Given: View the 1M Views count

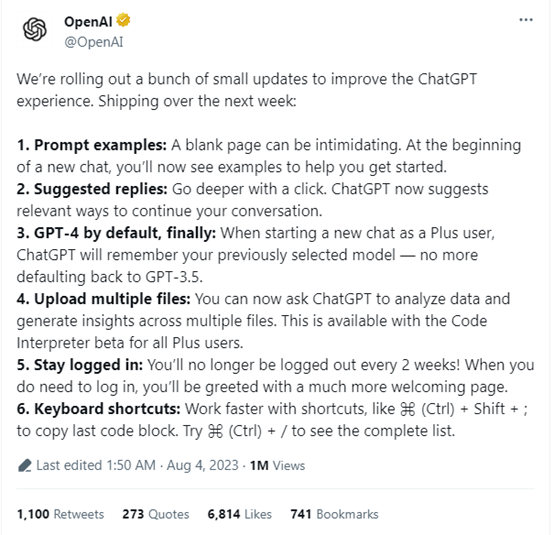Looking at the screenshot, I should [x=277, y=466].
